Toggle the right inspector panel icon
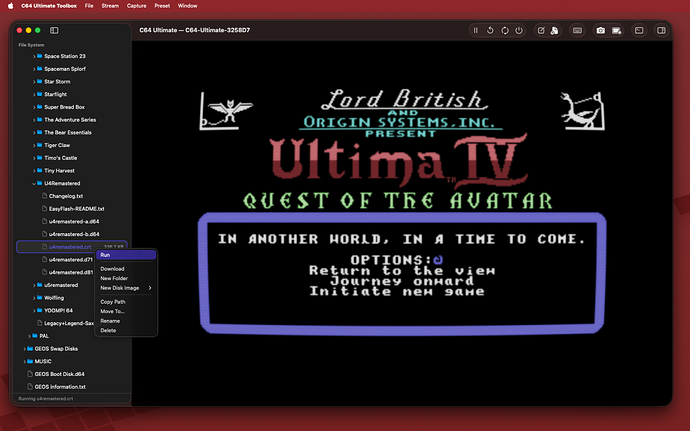This screenshot has width=690, height=431. pos(661,30)
